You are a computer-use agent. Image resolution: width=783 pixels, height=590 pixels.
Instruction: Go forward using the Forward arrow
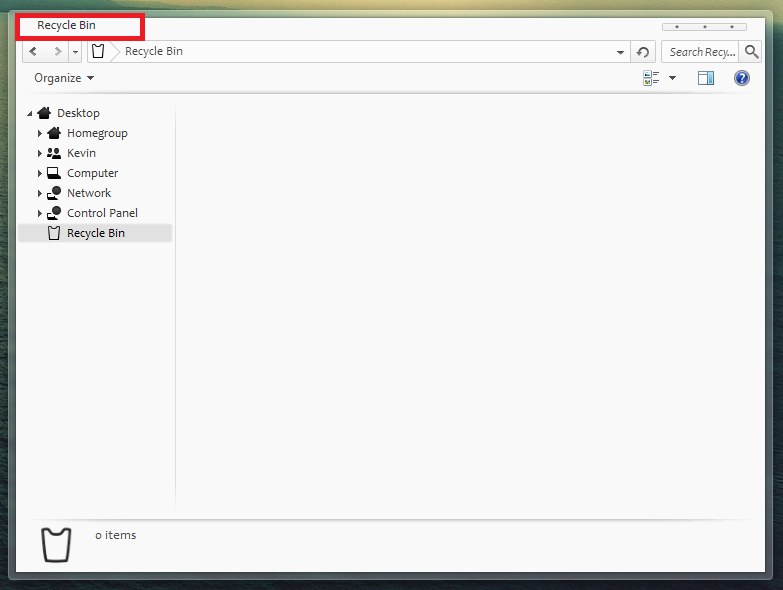[x=58, y=51]
